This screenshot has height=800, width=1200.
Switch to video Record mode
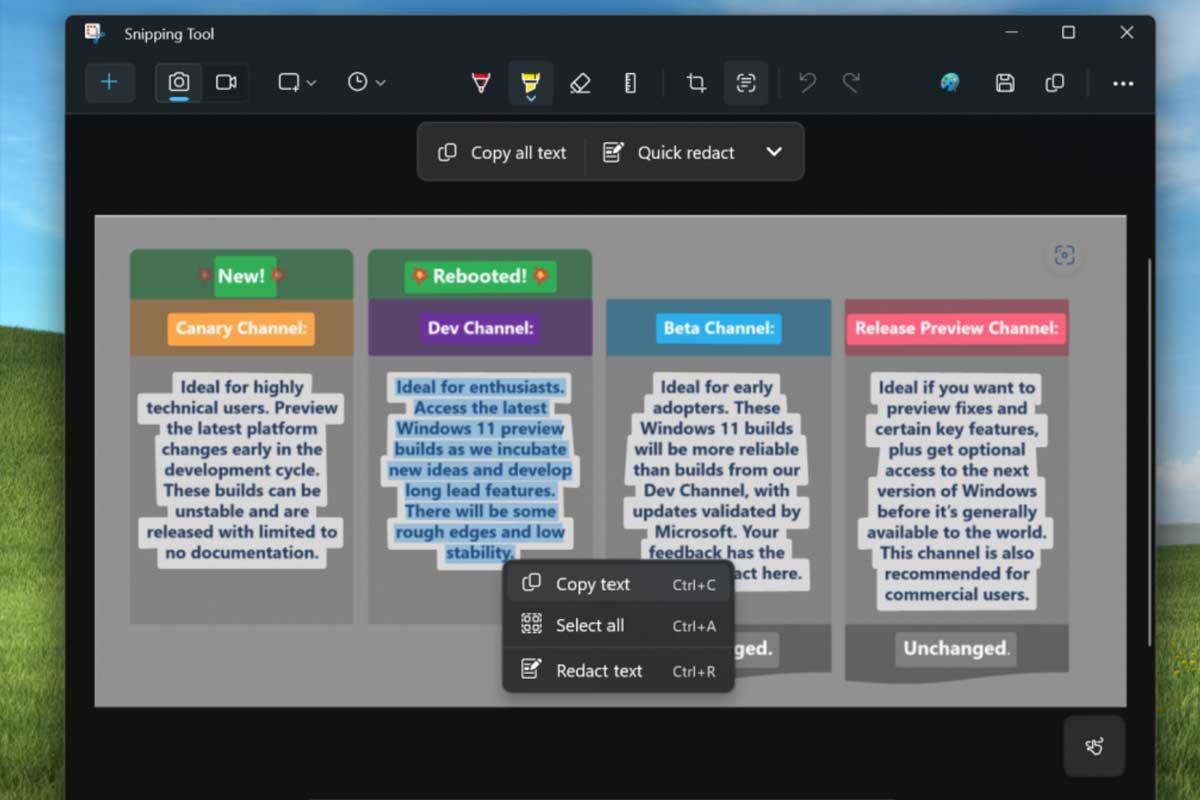226,83
